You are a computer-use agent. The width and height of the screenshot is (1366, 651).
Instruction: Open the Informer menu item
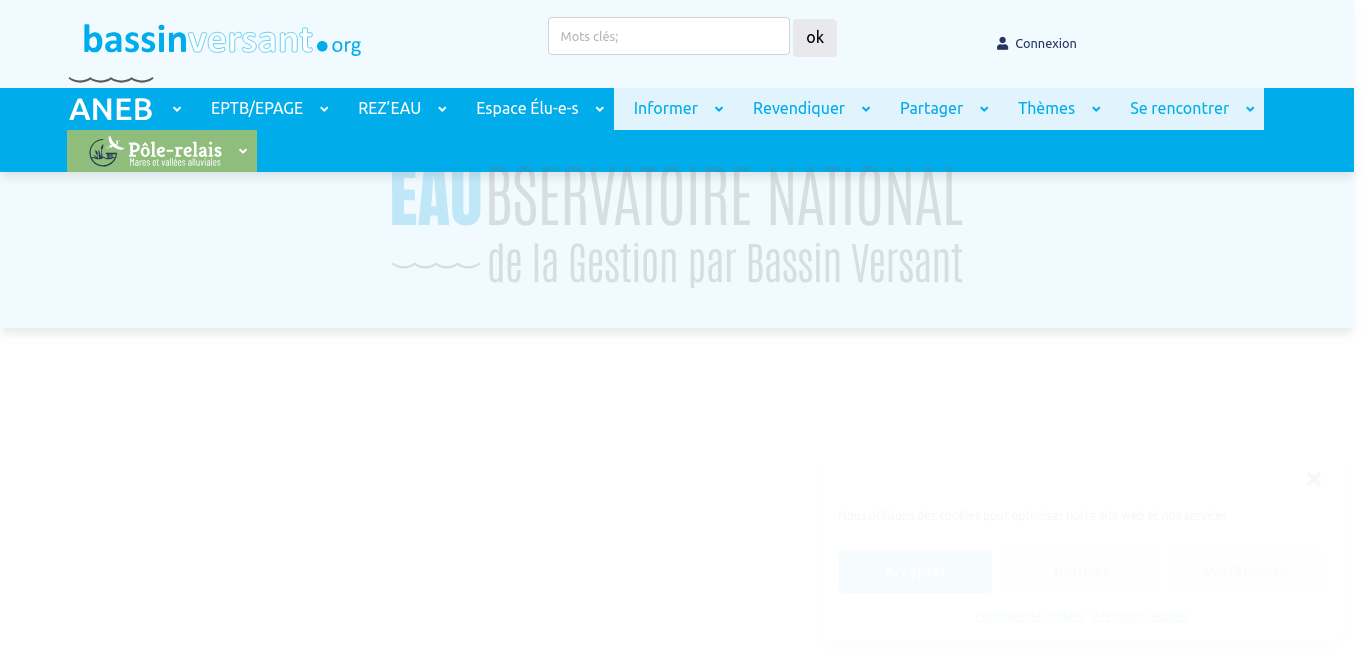point(666,108)
